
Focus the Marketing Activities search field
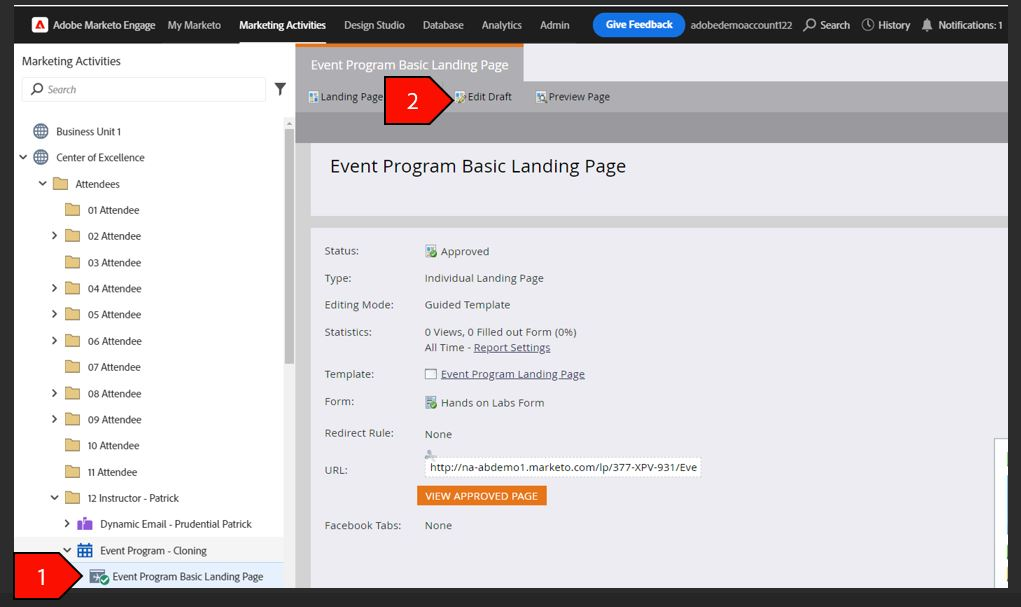click(x=144, y=89)
